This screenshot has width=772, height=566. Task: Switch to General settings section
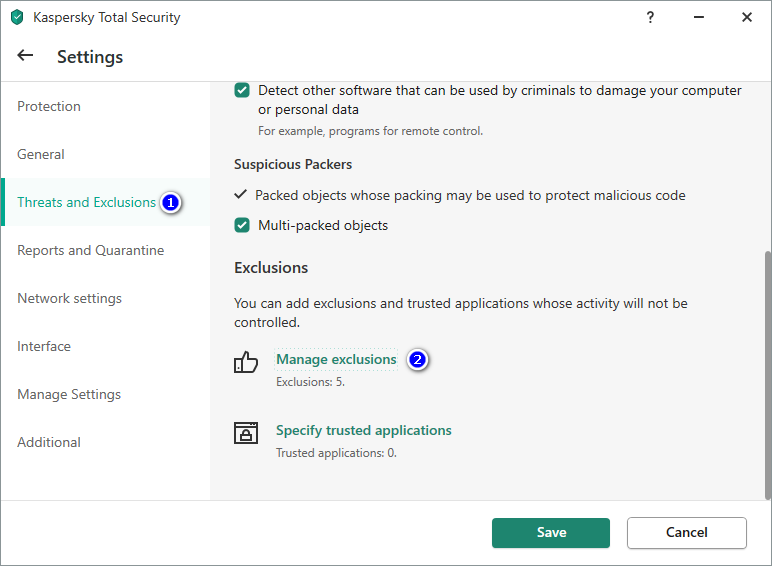(x=41, y=154)
